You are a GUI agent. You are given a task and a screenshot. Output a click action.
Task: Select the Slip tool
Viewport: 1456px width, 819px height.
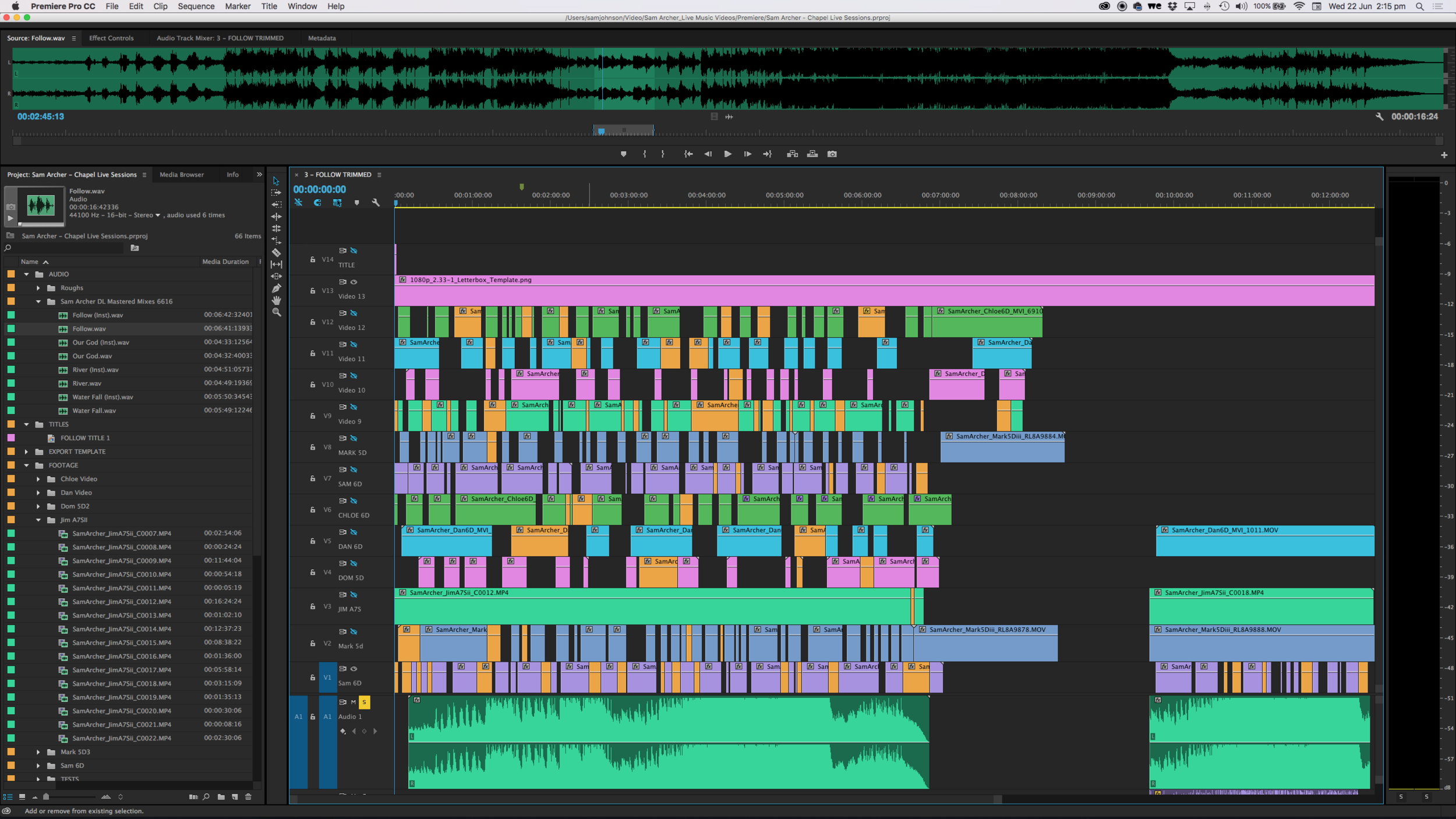coord(276,264)
